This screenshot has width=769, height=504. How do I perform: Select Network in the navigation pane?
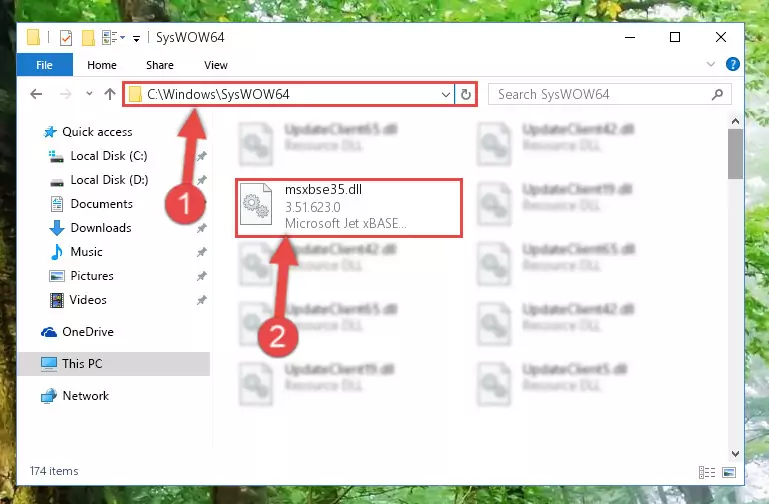[x=86, y=395]
